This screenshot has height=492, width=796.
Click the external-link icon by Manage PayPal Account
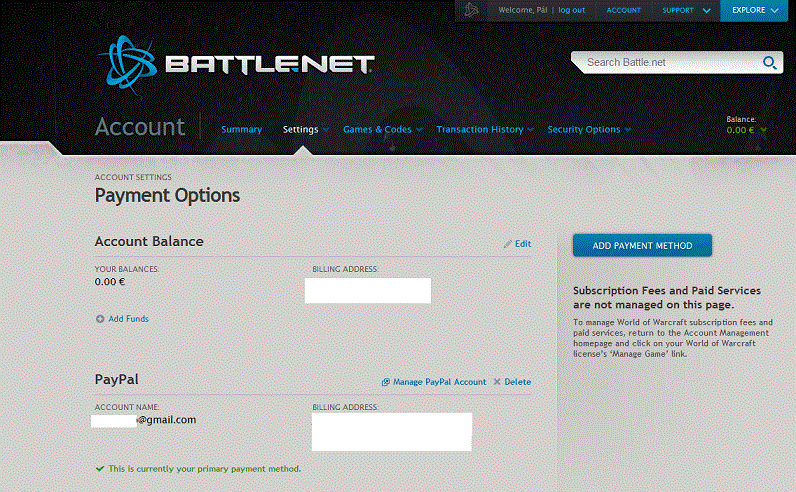[x=386, y=382]
